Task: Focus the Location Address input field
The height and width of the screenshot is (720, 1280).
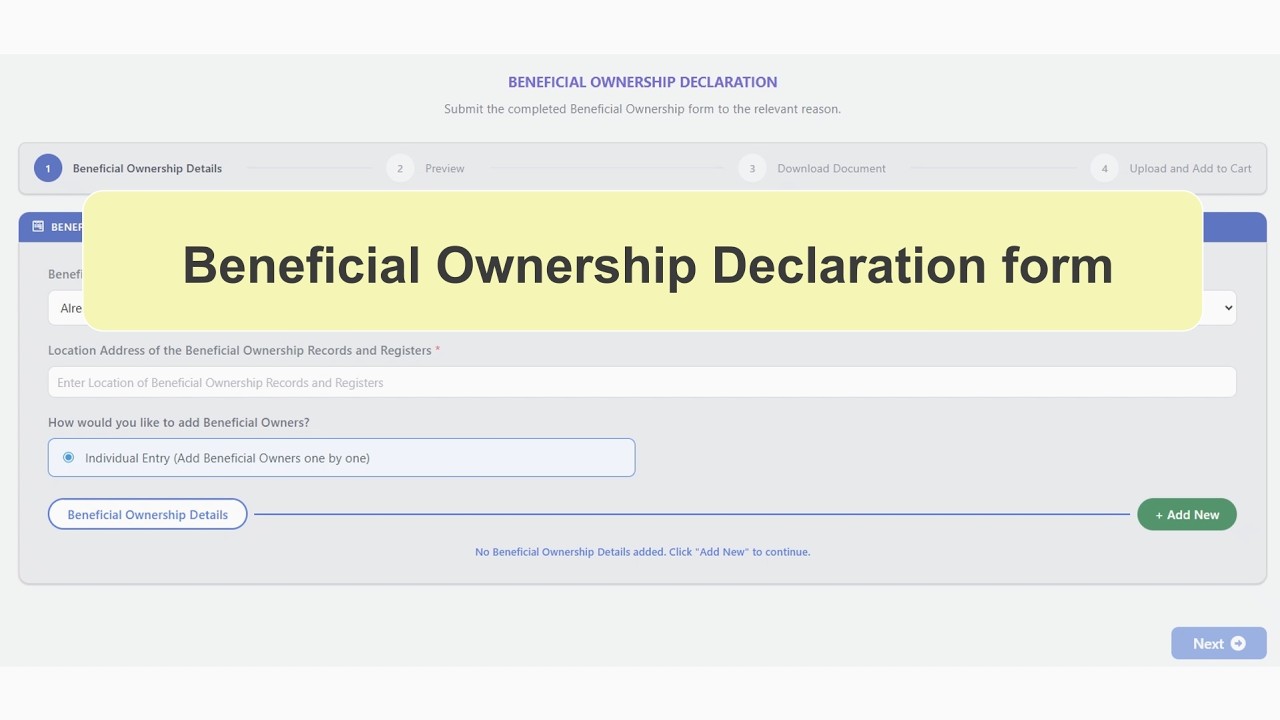Action: [642, 382]
